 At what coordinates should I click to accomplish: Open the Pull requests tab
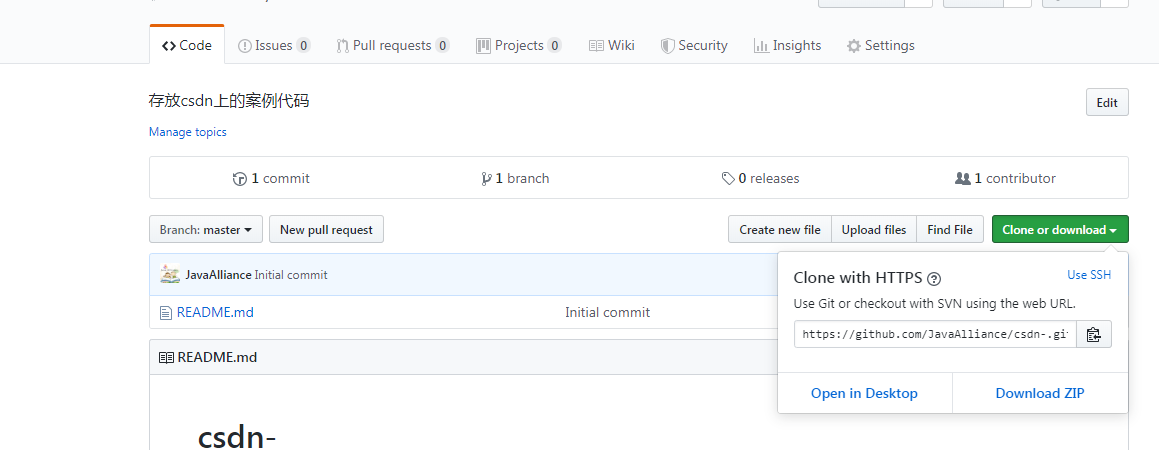392,45
